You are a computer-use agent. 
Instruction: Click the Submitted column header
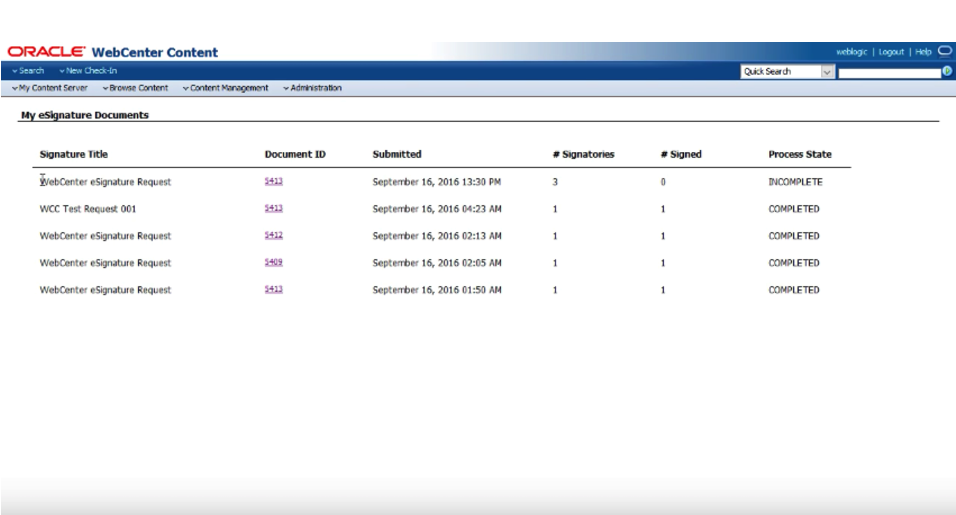point(397,154)
